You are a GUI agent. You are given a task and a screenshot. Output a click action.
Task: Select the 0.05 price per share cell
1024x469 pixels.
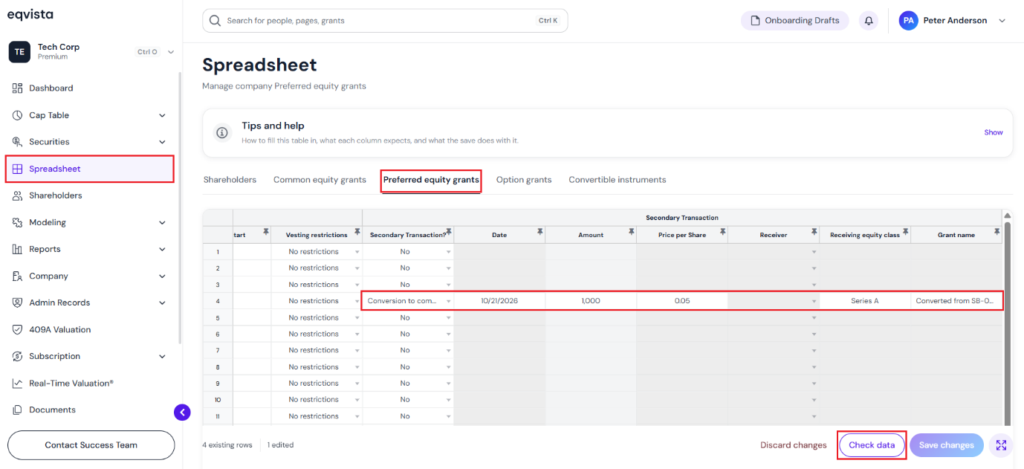point(682,301)
